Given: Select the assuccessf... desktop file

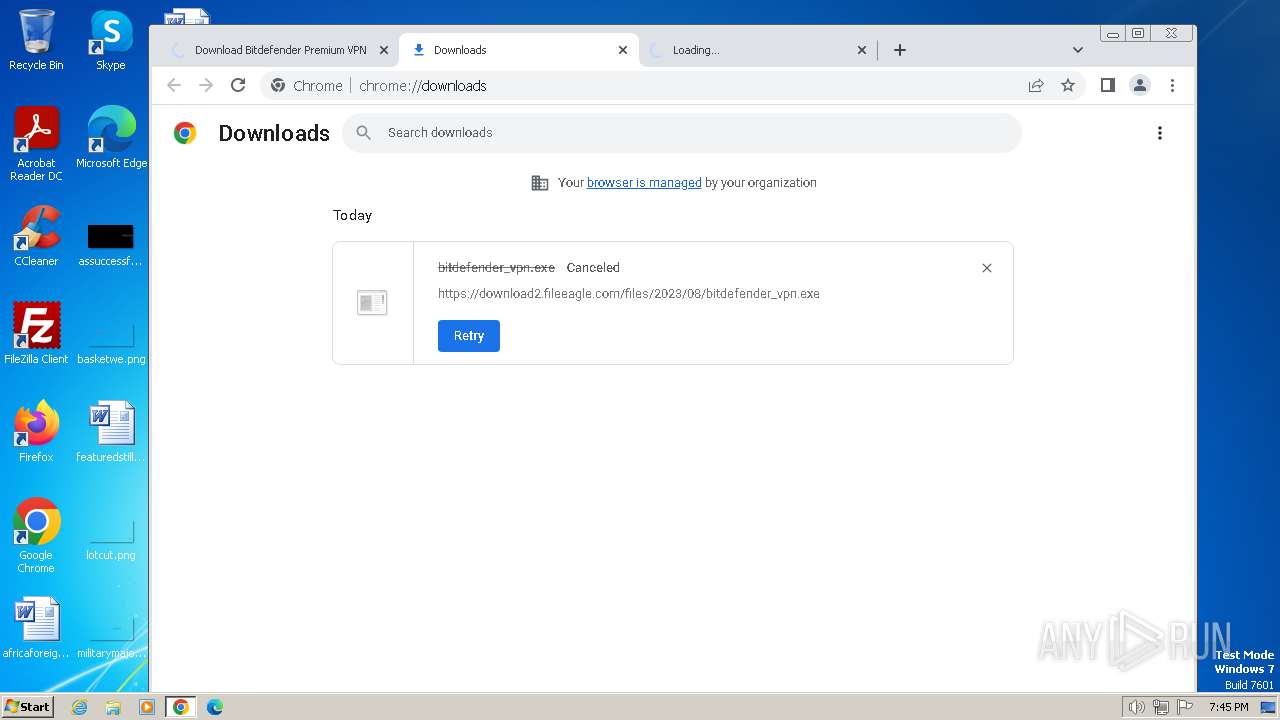Looking at the screenshot, I should coord(111,244).
